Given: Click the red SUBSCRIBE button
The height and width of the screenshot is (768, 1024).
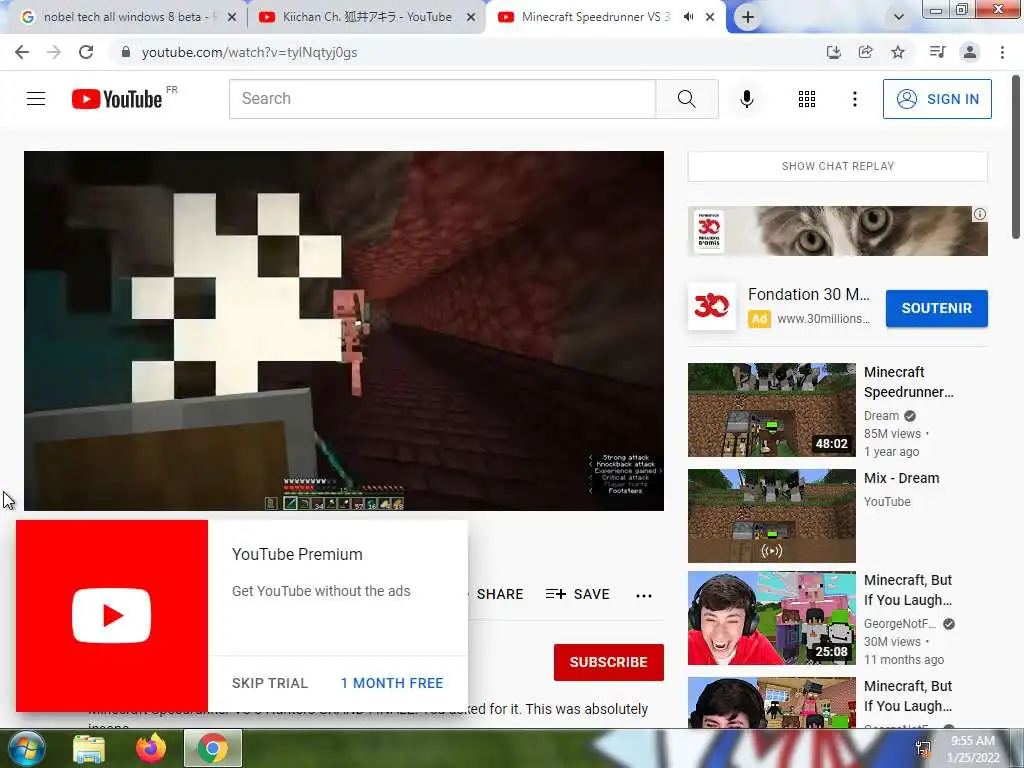Looking at the screenshot, I should click(x=609, y=662).
